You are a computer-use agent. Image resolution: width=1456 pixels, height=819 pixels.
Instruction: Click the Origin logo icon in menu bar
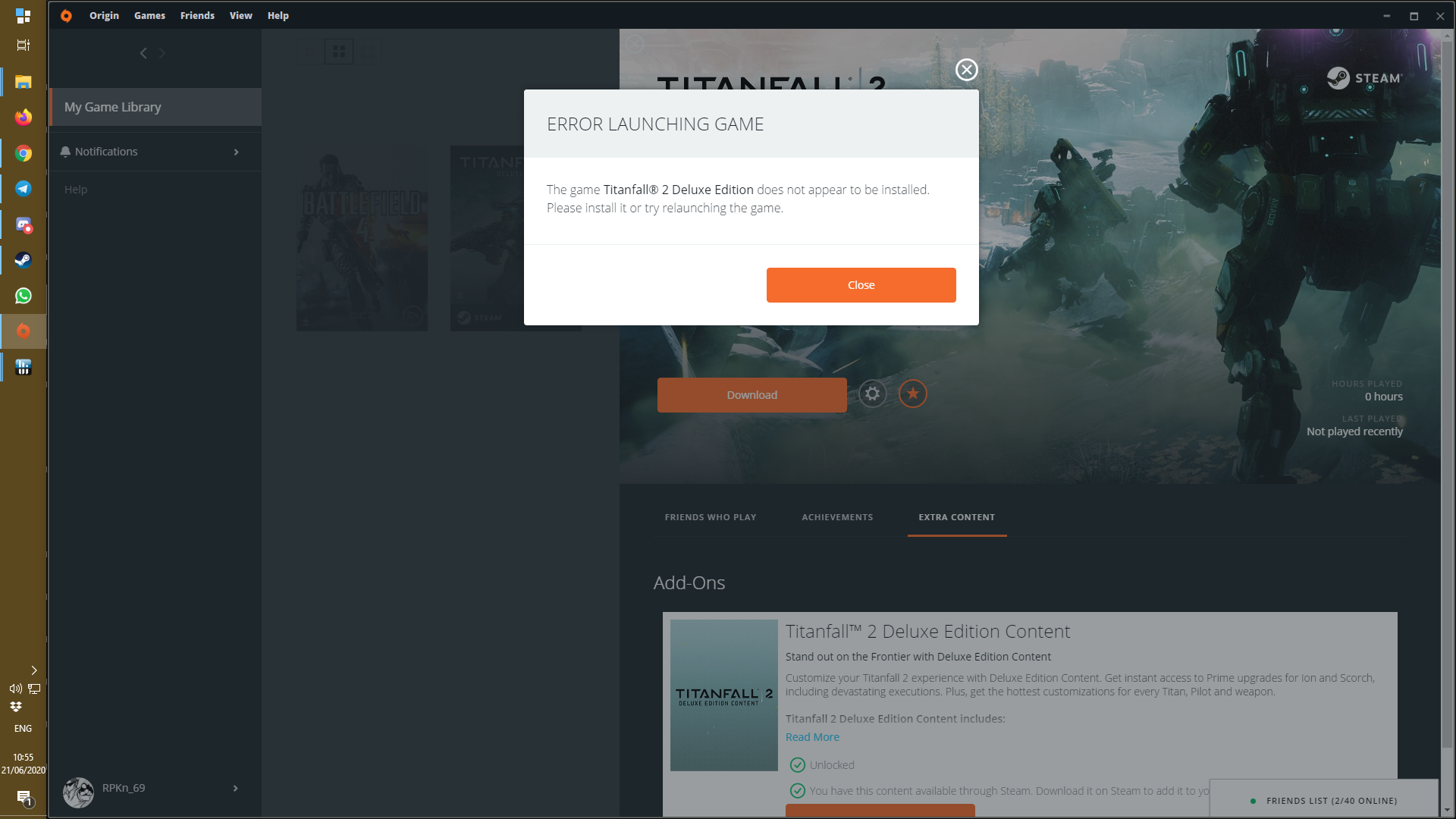pos(66,15)
